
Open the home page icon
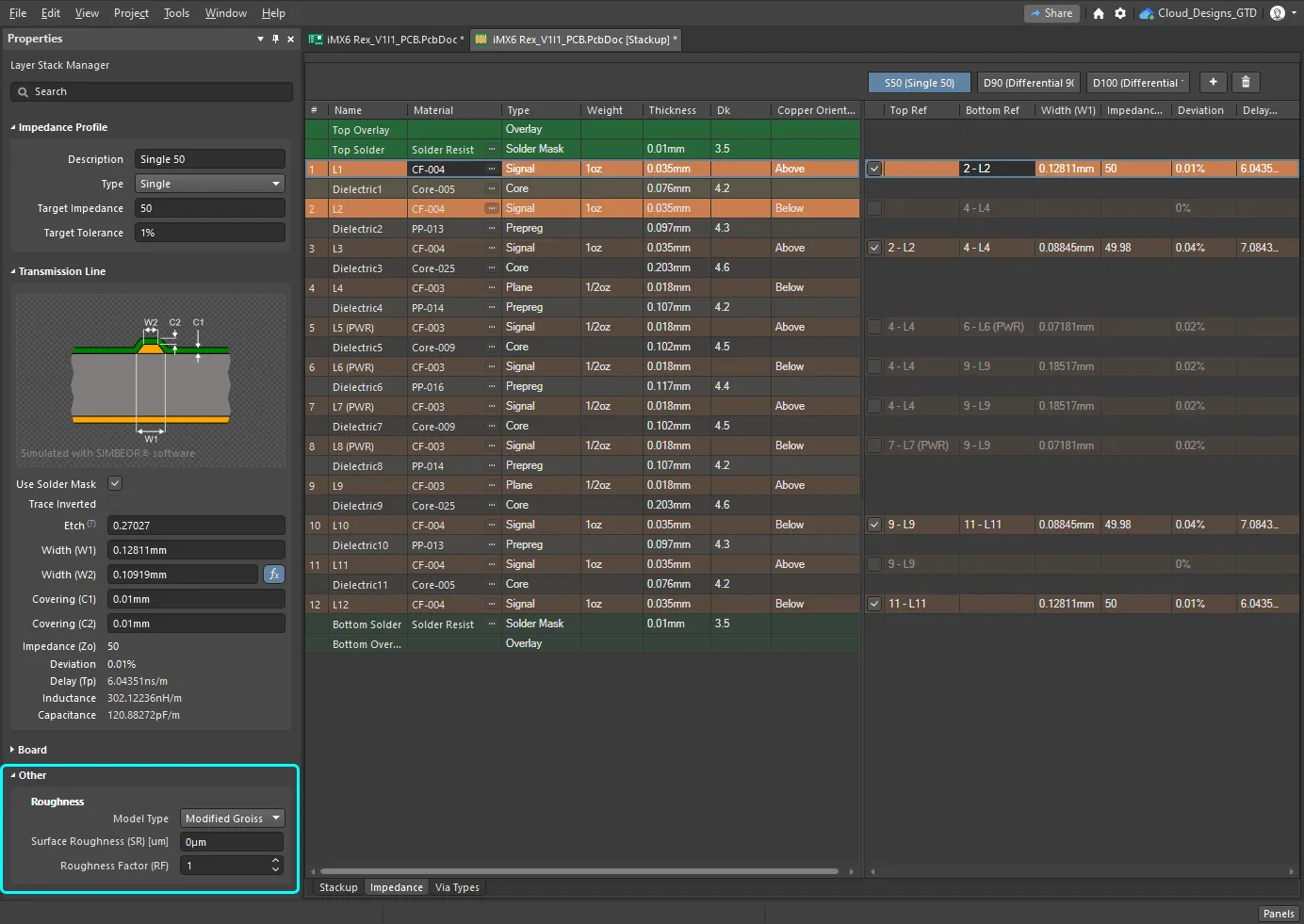1099,13
